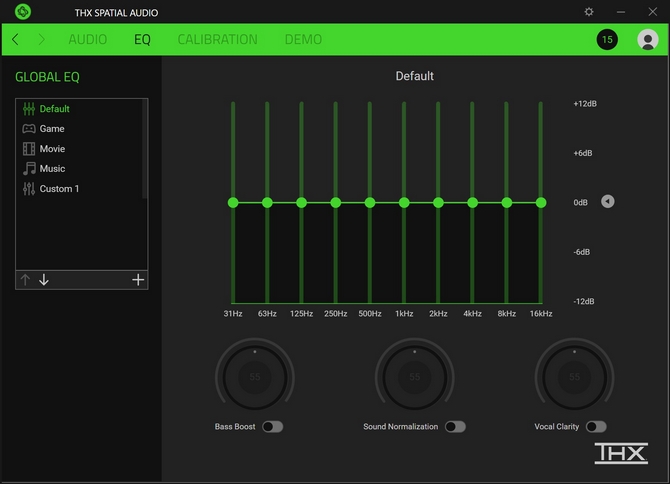Image resolution: width=670 pixels, height=484 pixels.
Task: Switch to the AUDIO tab
Action: pyautogui.click(x=88, y=39)
